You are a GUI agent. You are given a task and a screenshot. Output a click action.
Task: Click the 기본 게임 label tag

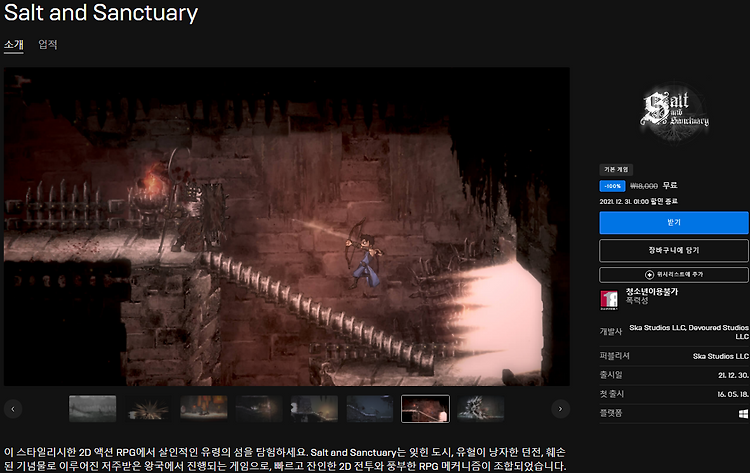point(616,170)
